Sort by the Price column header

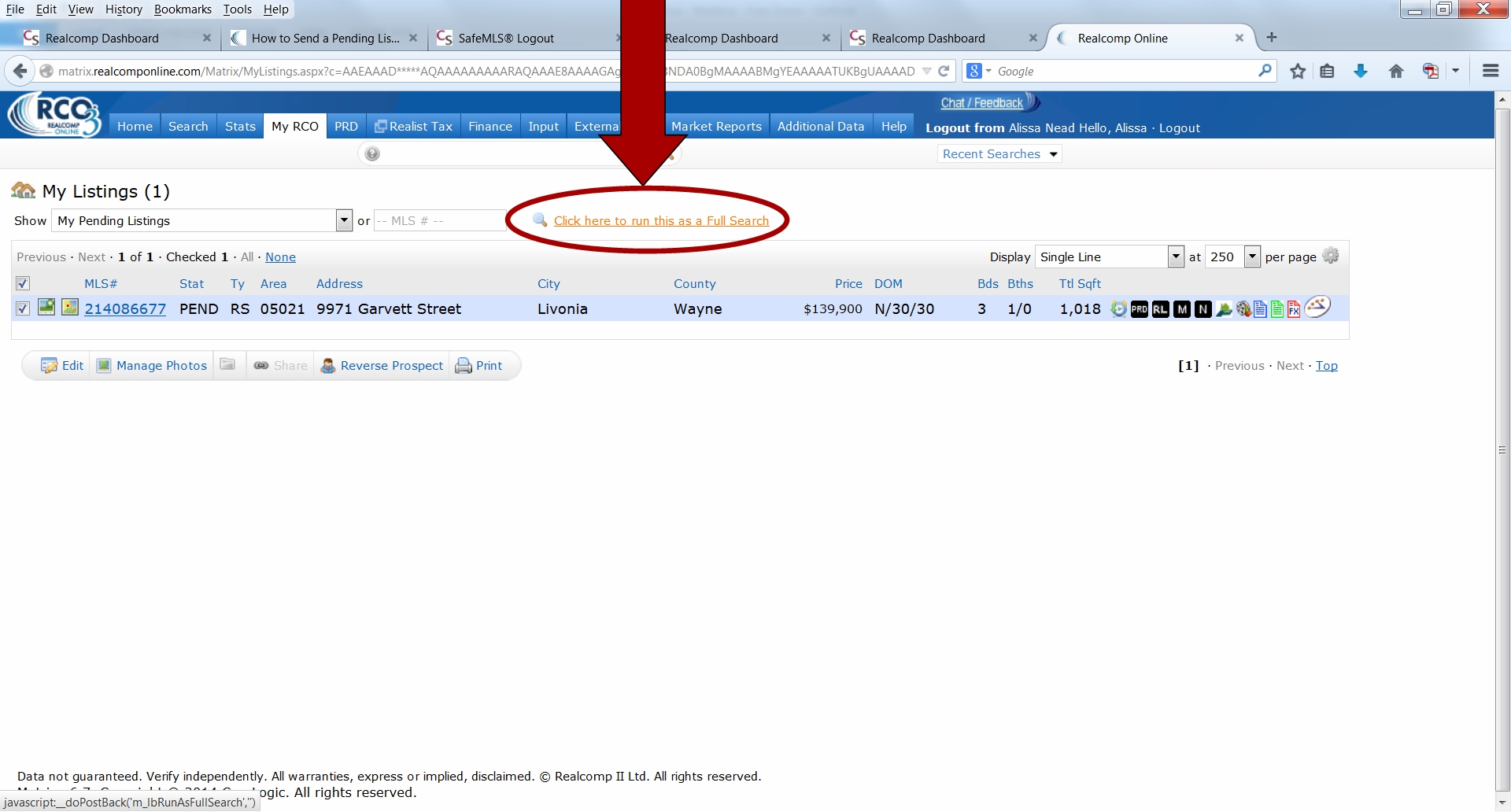848,284
